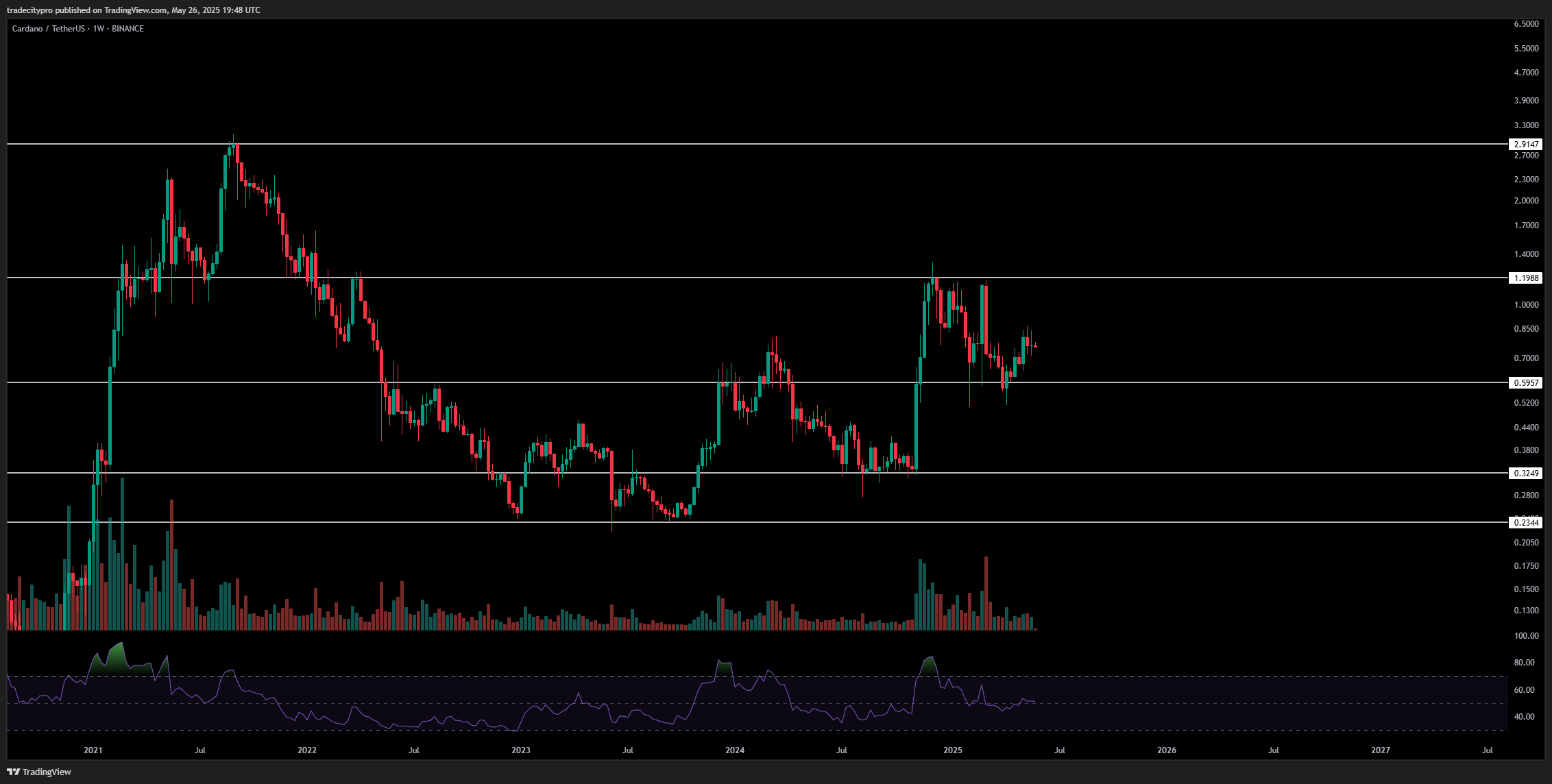Image resolution: width=1552 pixels, height=784 pixels.
Task: Click the 2.9147 price level label
Action: click(x=1526, y=144)
